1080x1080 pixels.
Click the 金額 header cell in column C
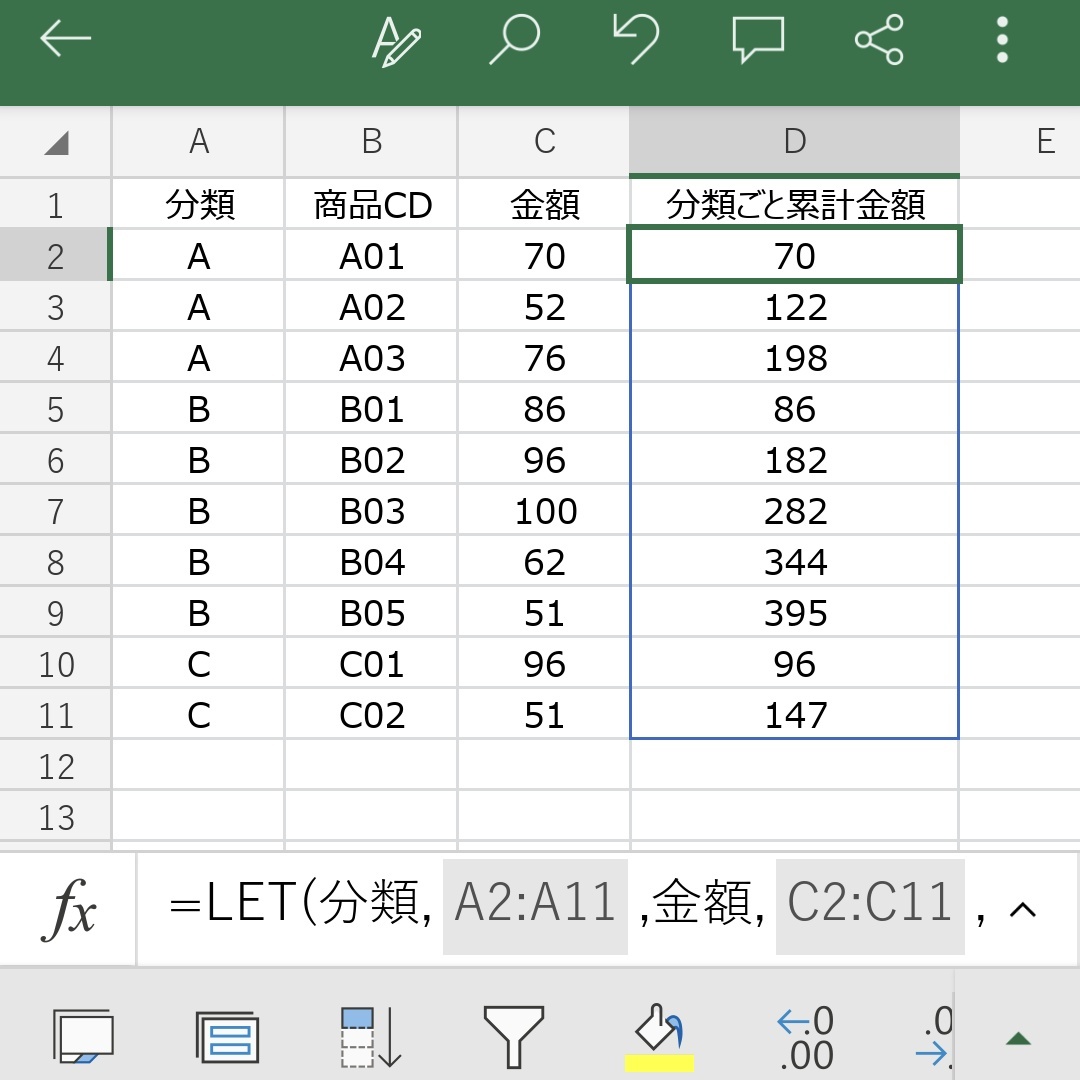544,205
